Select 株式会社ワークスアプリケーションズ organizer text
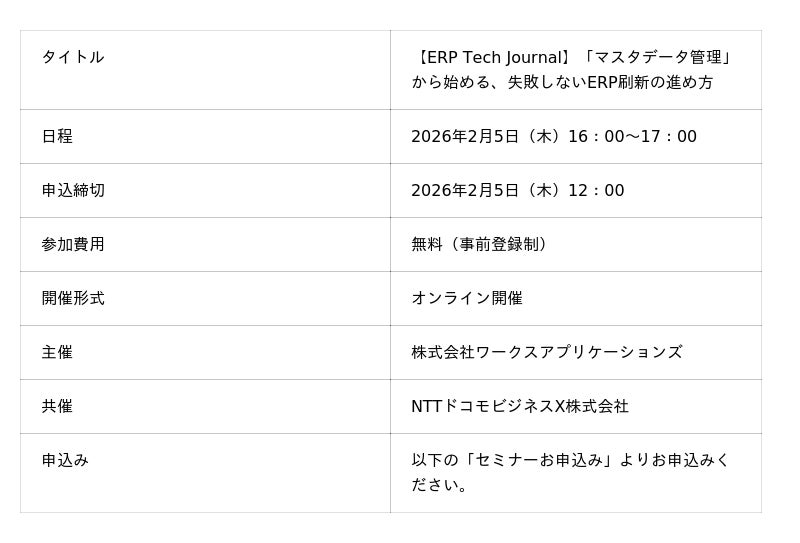800x543 pixels. (x=546, y=352)
